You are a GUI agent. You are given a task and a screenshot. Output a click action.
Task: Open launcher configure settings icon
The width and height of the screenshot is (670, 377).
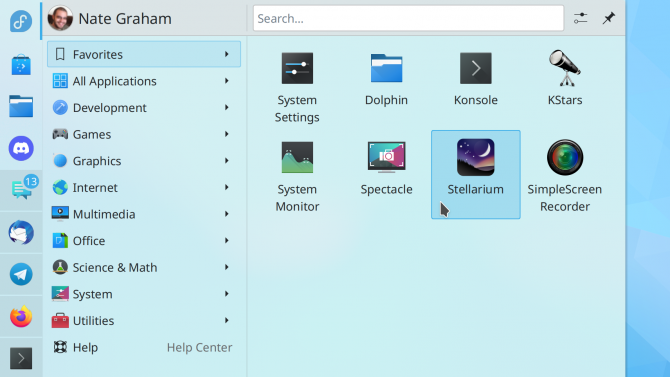[580, 18]
